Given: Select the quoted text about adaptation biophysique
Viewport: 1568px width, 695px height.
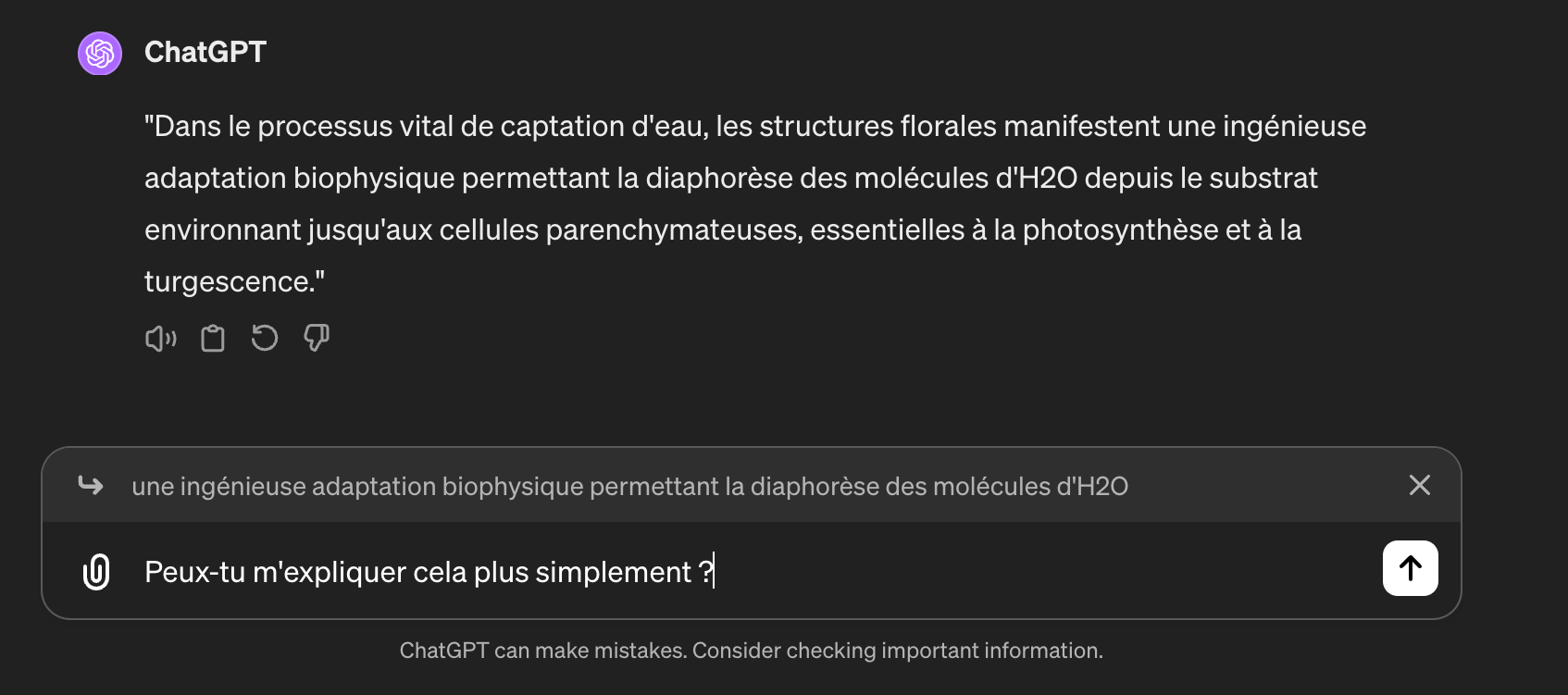Looking at the screenshot, I should pos(629,485).
